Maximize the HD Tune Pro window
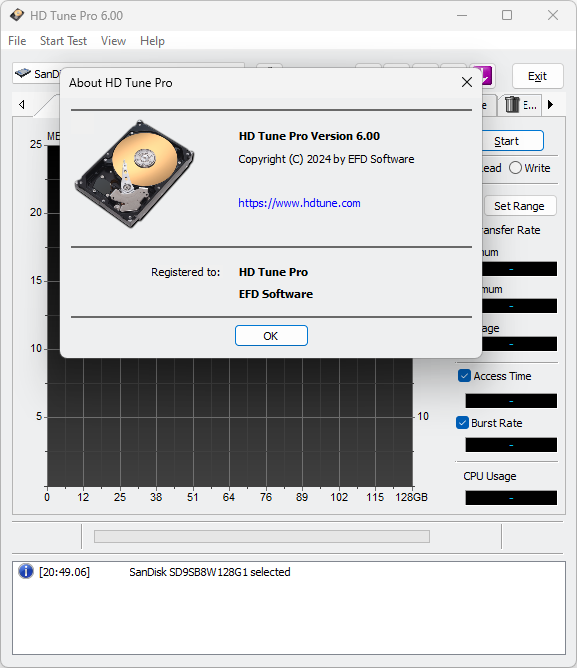 (507, 15)
